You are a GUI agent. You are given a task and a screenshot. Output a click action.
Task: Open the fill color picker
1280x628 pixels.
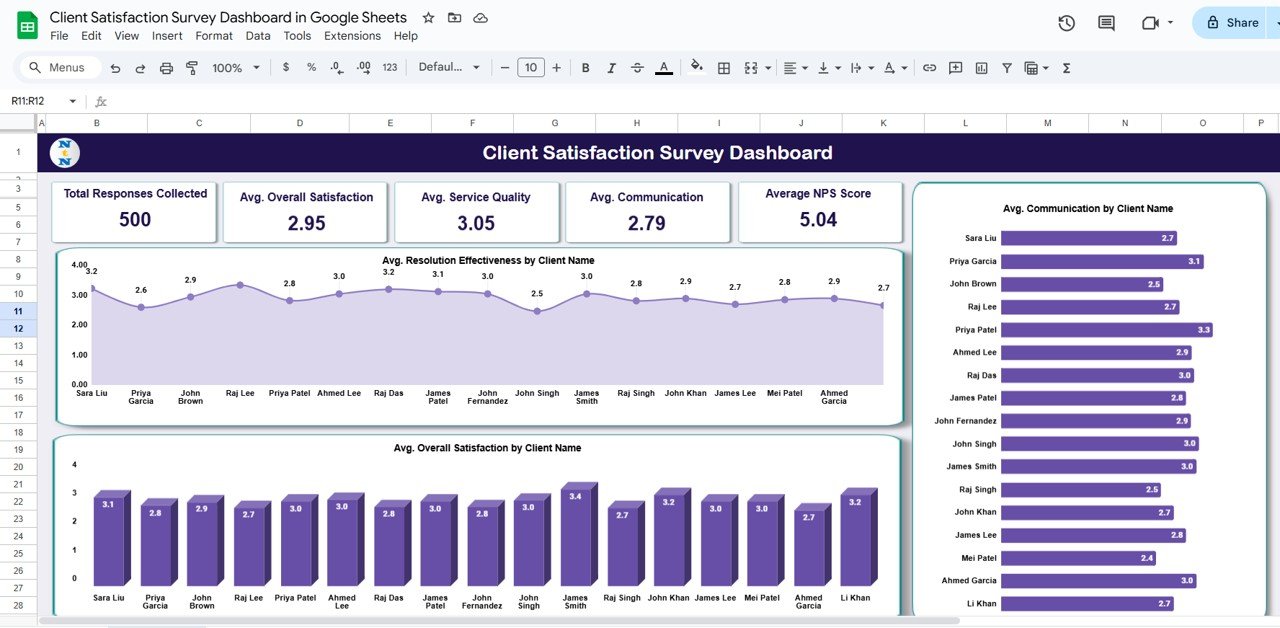pos(697,68)
